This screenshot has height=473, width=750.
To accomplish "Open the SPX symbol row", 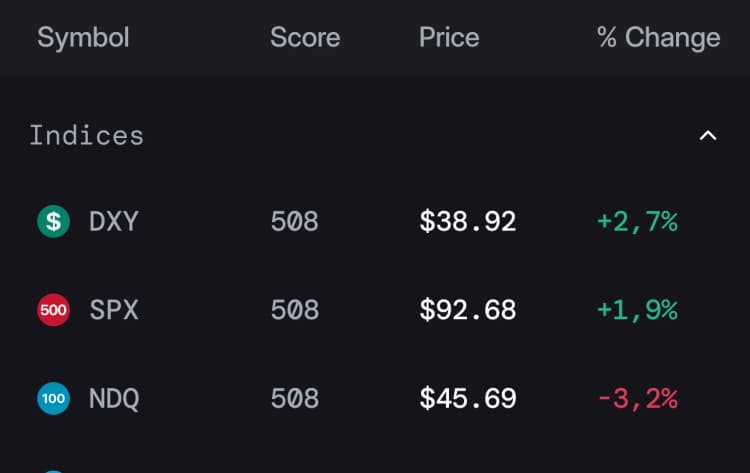I will point(375,310).
